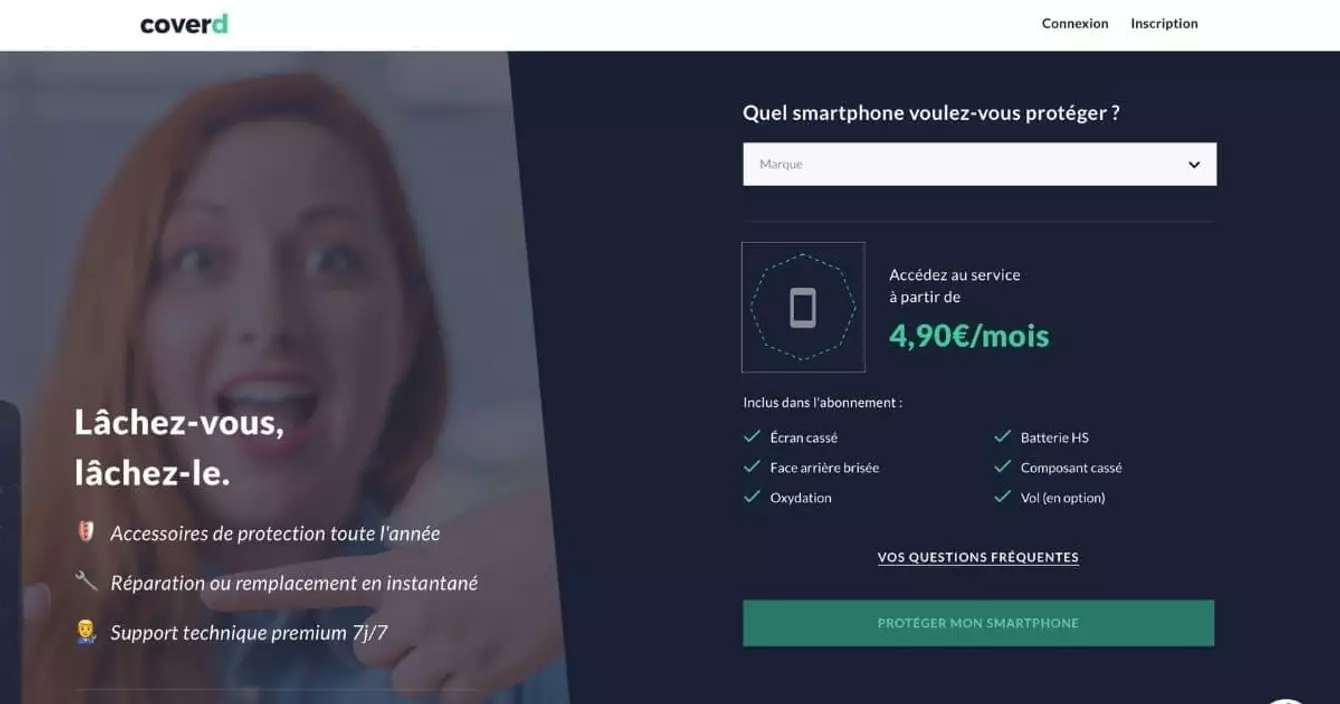Screen dimensions: 1340x704
Task: Open the Inscription menu item
Action: (1164, 24)
